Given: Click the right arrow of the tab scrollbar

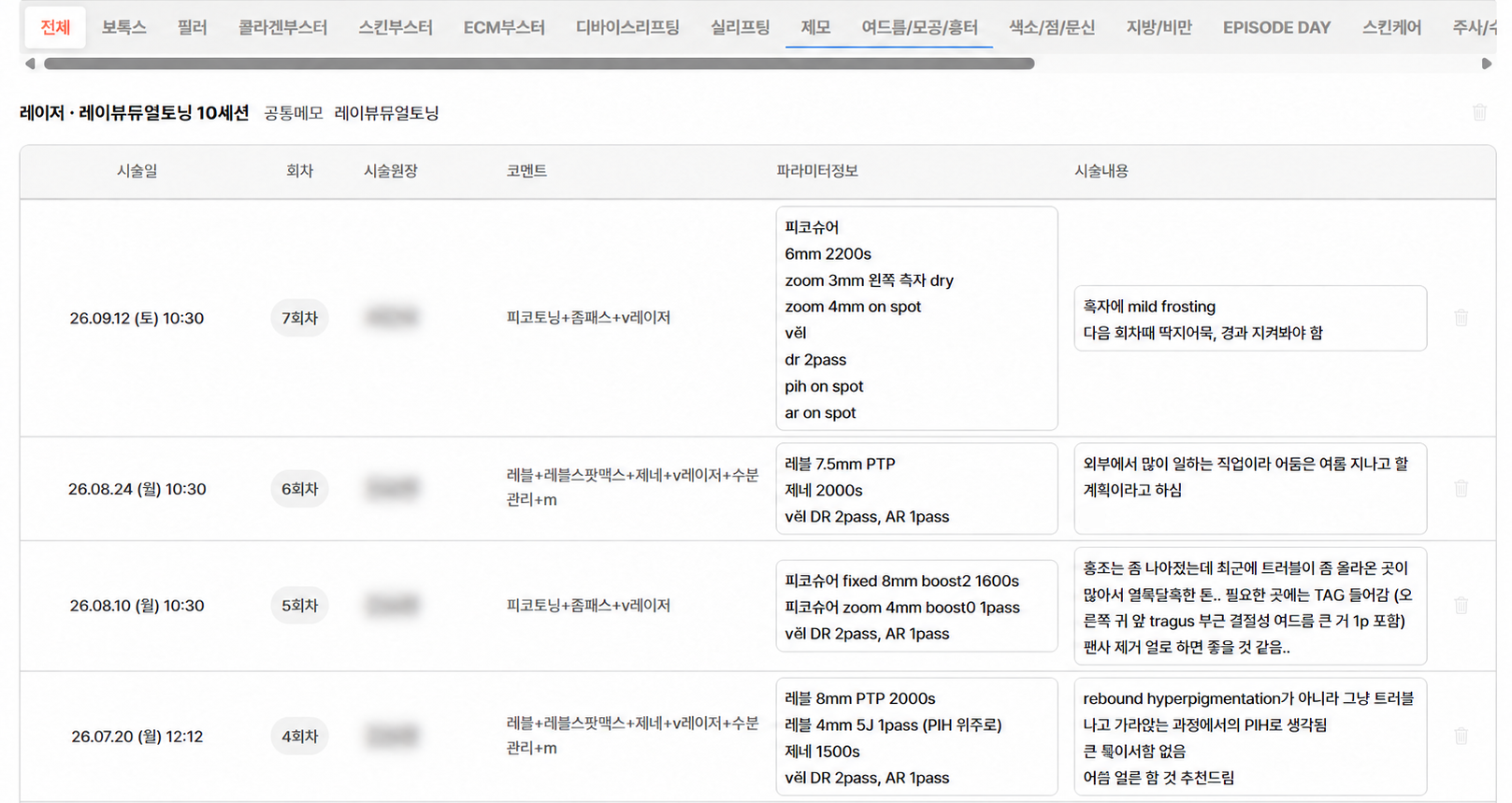Looking at the screenshot, I should point(1487,64).
